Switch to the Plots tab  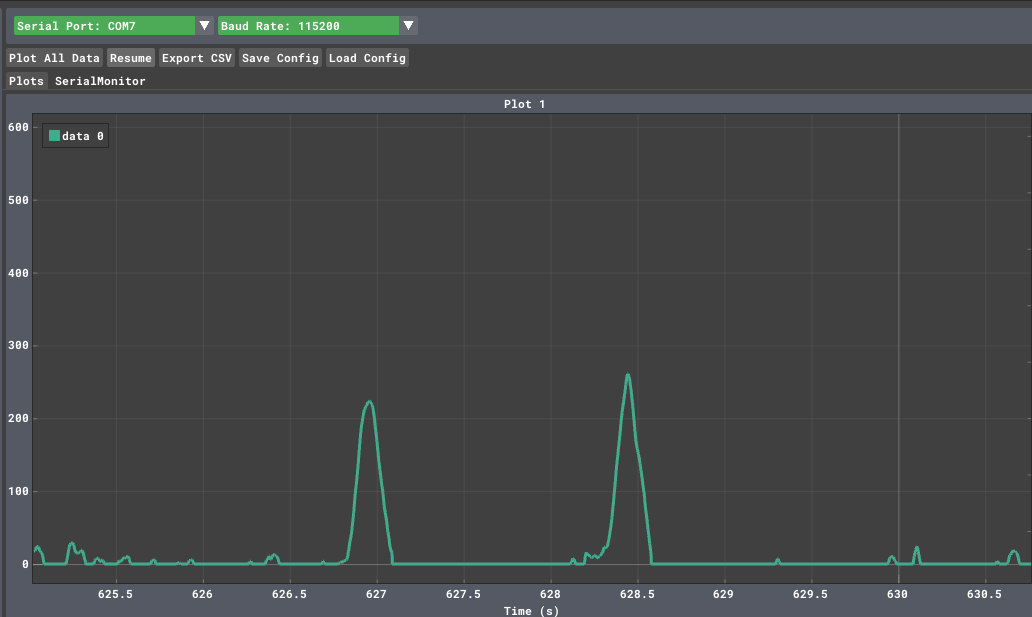(26, 81)
